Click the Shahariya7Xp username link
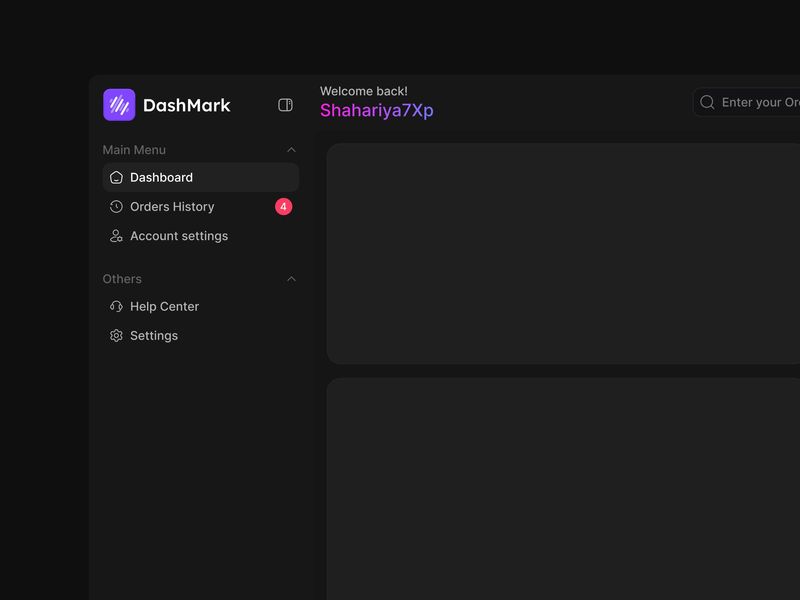The width and height of the screenshot is (800, 600). tap(377, 111)
